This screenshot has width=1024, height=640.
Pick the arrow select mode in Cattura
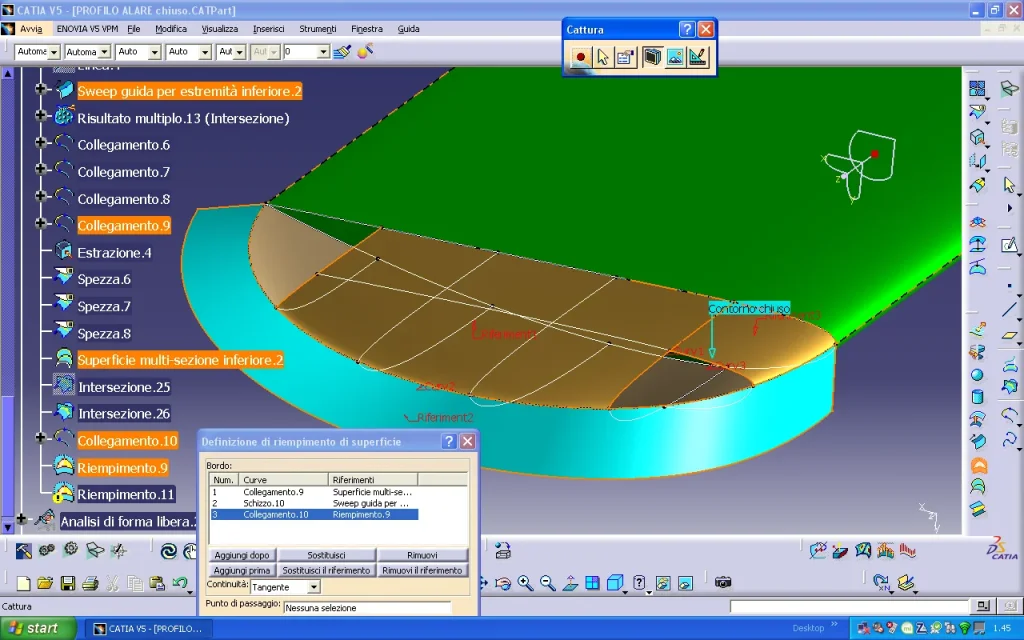point(602,57)
